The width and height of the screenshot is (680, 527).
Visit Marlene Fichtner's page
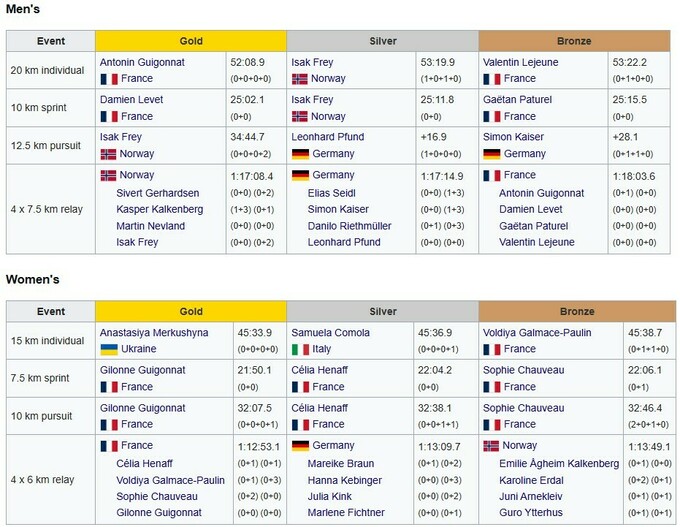[x=346, y=513]
